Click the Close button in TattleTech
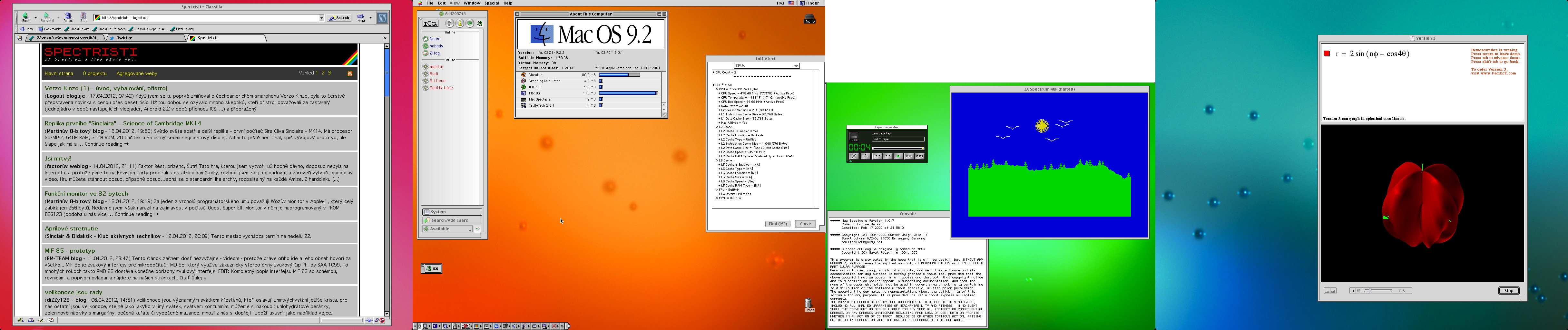 [805, 224]
